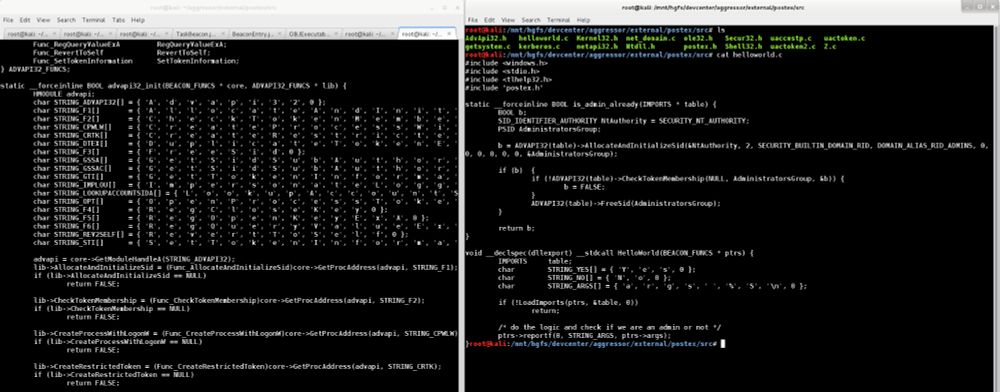Open Terminal menu in right terminal window
The image size is (1000, 392).
tap(558, 20)
